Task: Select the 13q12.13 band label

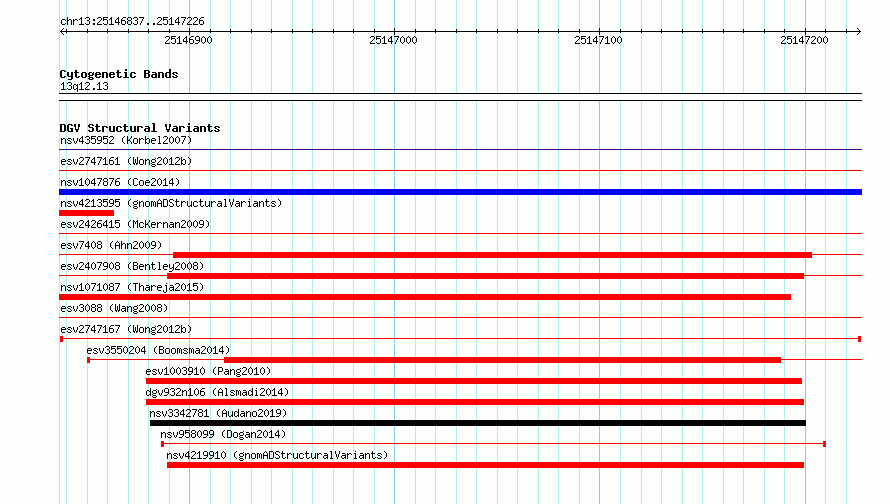Action: (x=84, y=86)
